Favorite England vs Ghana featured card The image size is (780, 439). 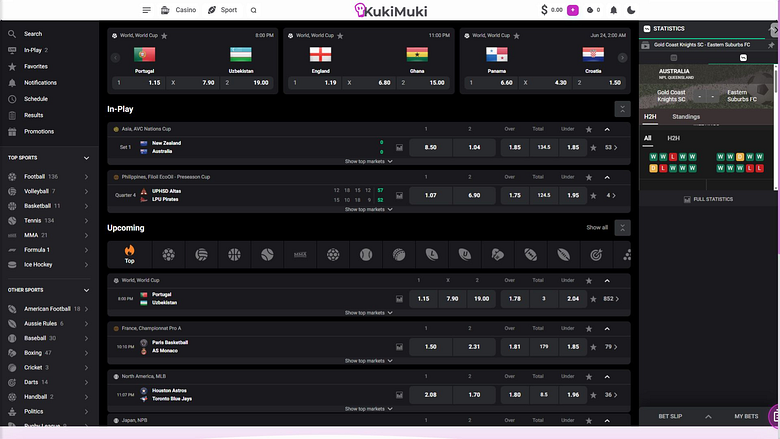340,36
